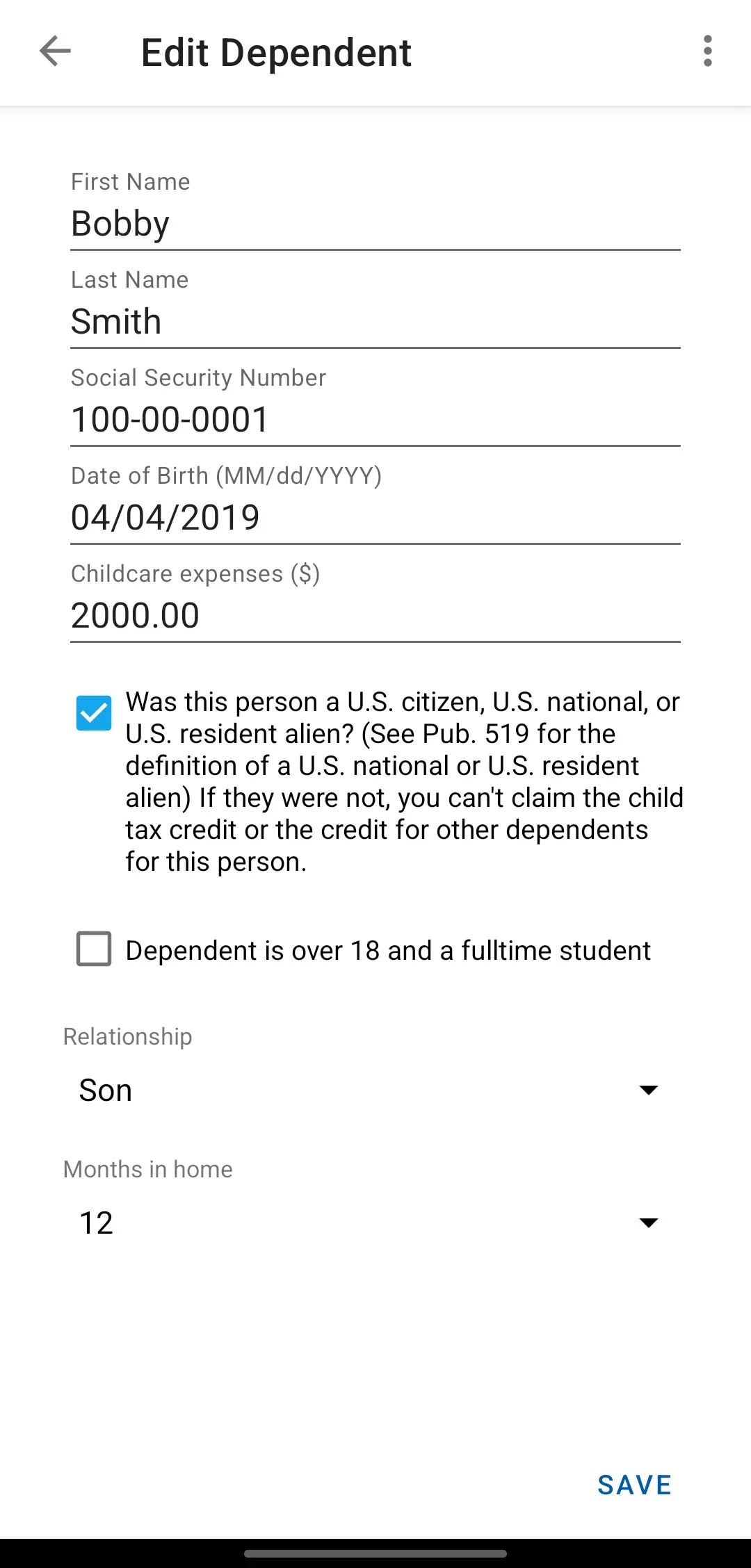751x1568 pixels.
Task: Tap the Android home gesture bar
Action: (375, 1553)
